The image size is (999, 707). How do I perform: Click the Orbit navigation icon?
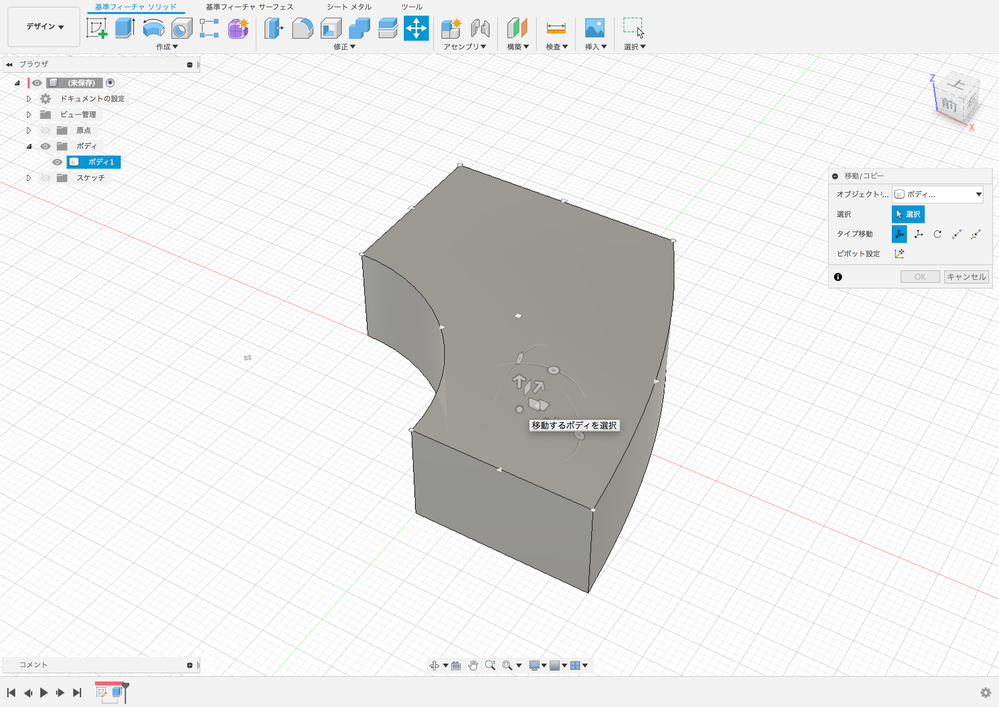click(x=435, y=666)
